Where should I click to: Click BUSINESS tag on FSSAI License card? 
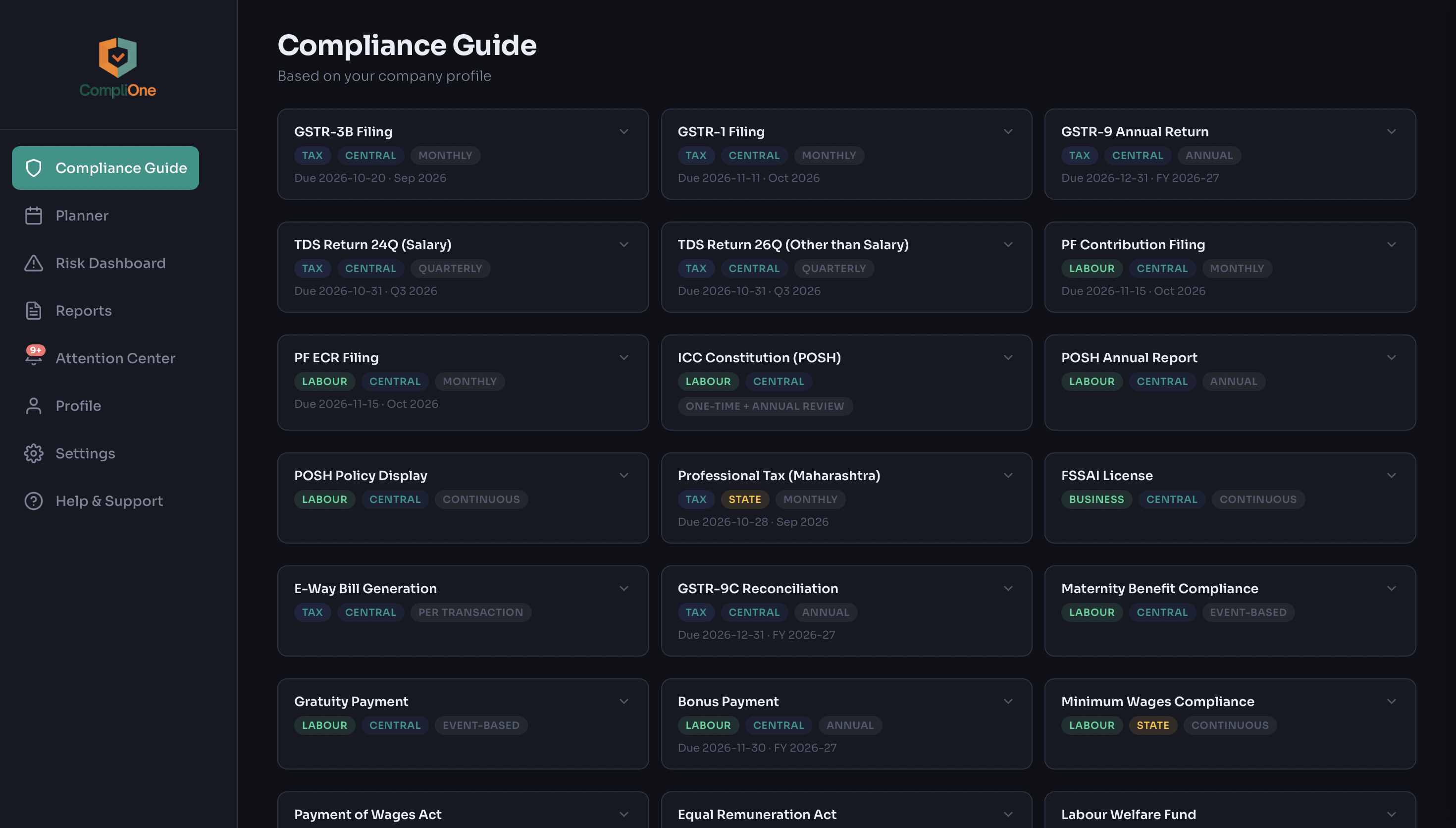pos(1096,499)
